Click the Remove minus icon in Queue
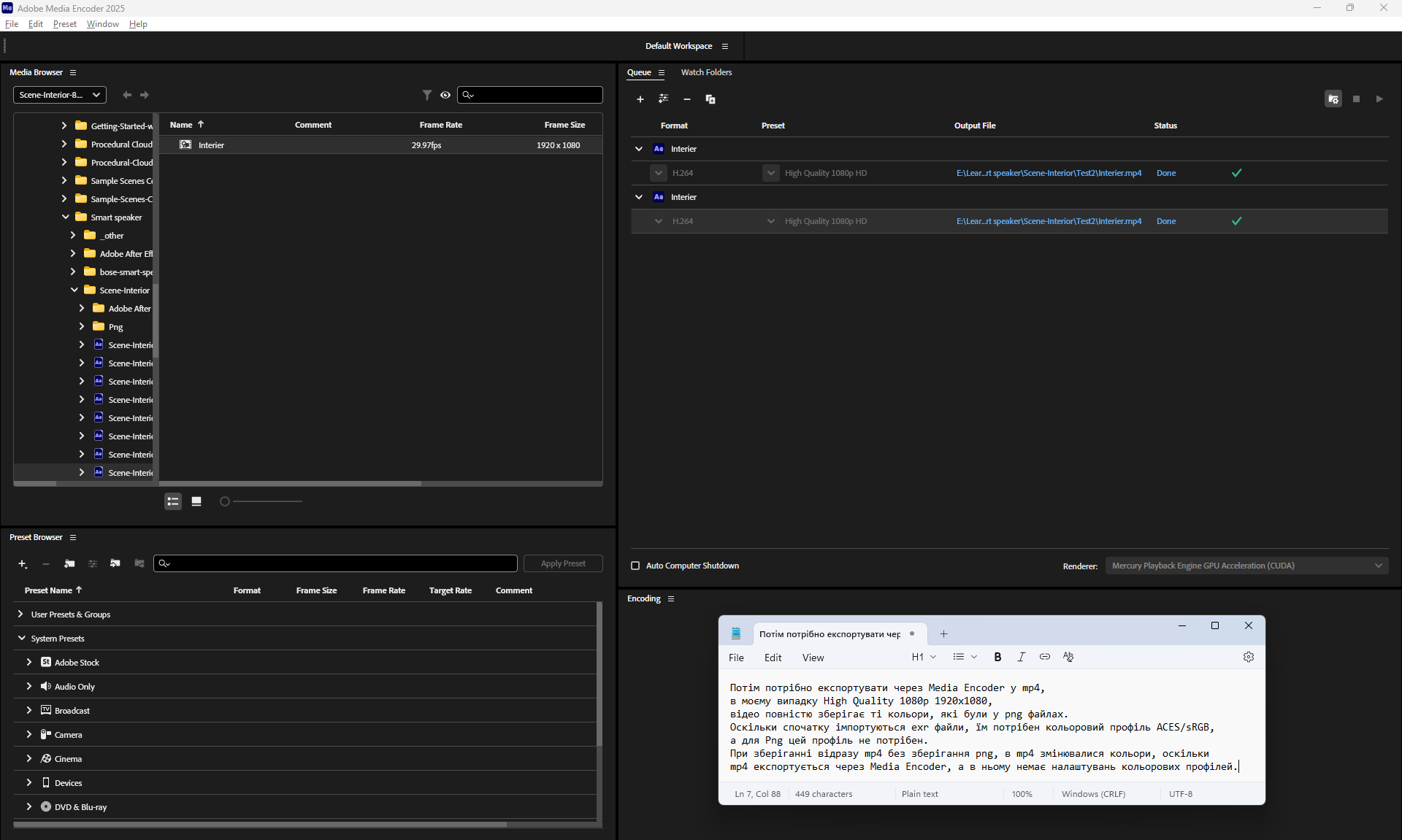Viewport: 1402px width, 840px height. [x=687, y=99]
